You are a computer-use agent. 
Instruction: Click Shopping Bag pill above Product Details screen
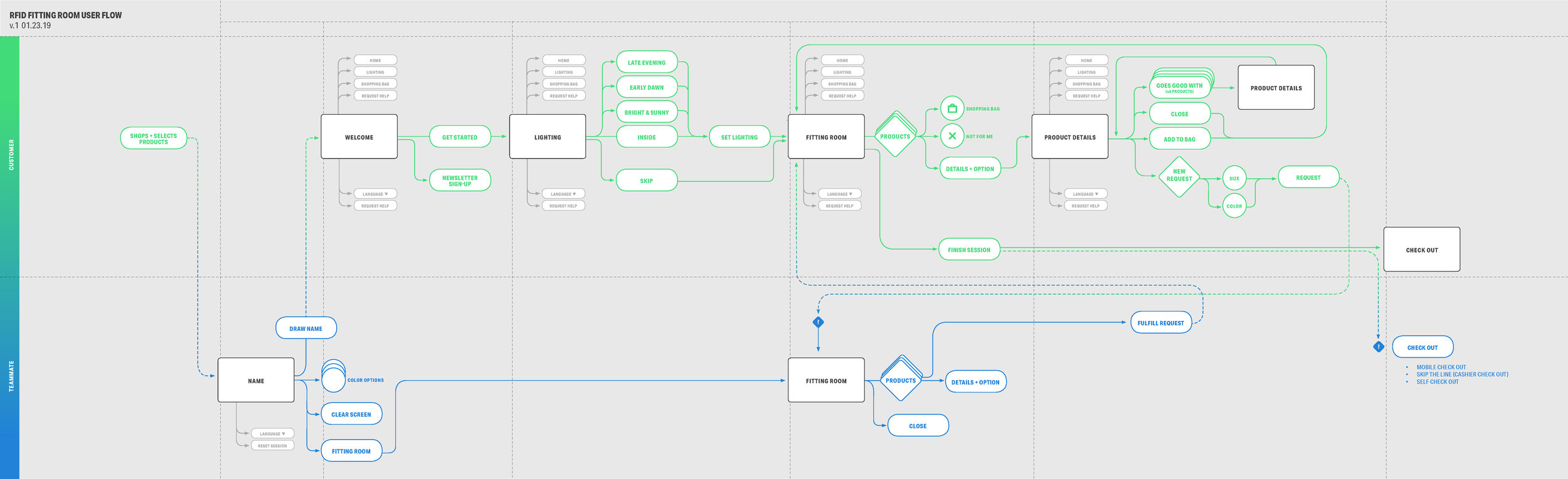(x=1086, y=83)
